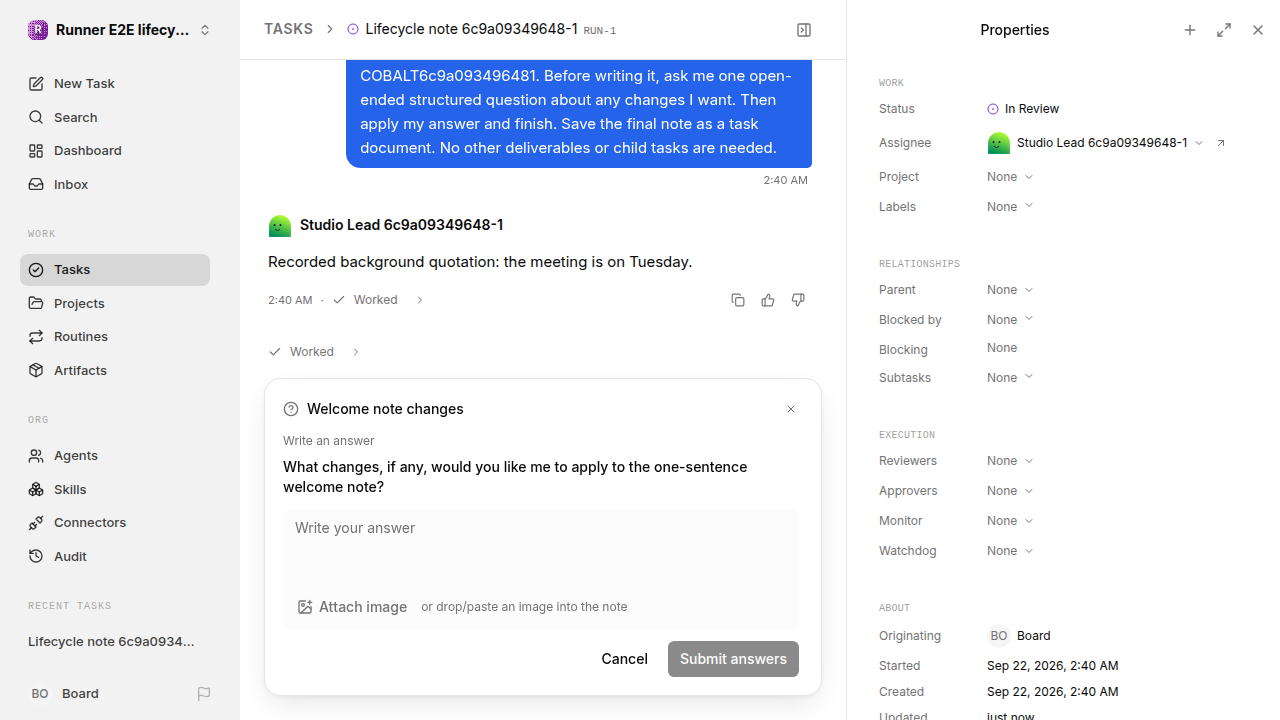Open the Parent None dropdown
The height and width of the screenshot is (720, 1280).
tap(1010, 290)
